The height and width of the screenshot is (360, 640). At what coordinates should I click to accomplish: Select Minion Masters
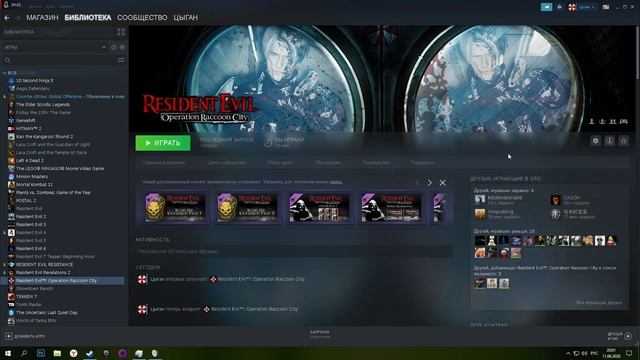tap(32, 177)
